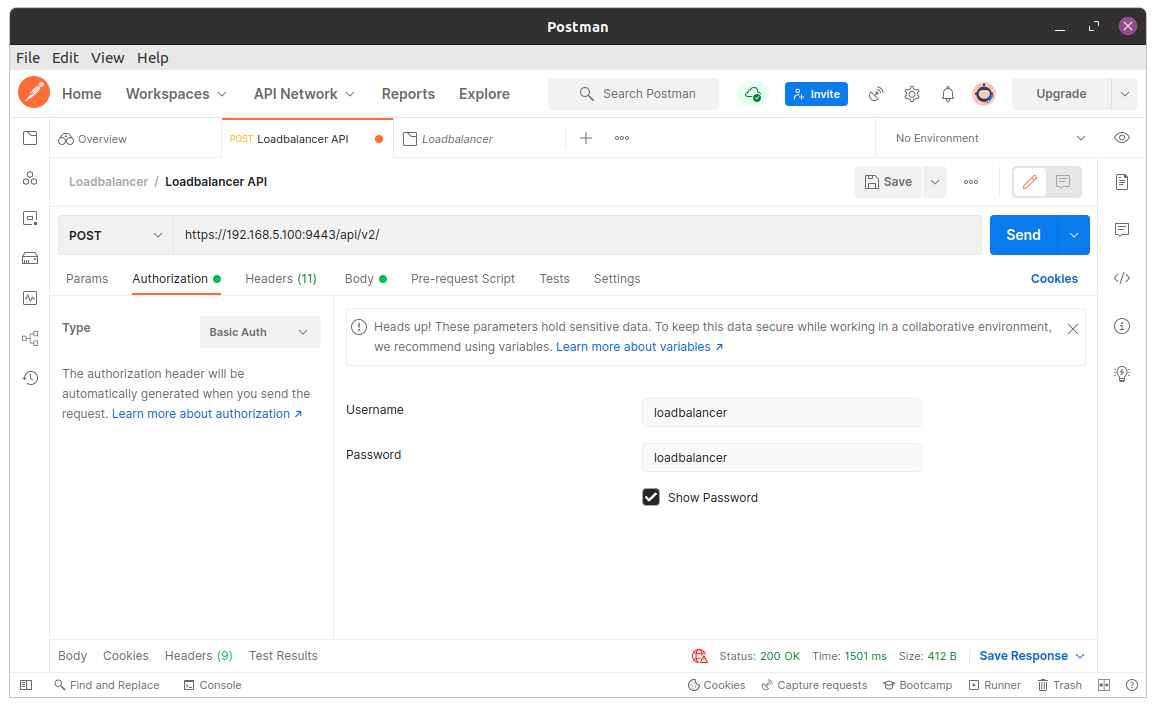
Task: Switch to build mode pencil icon
Action: point(1030,181)
